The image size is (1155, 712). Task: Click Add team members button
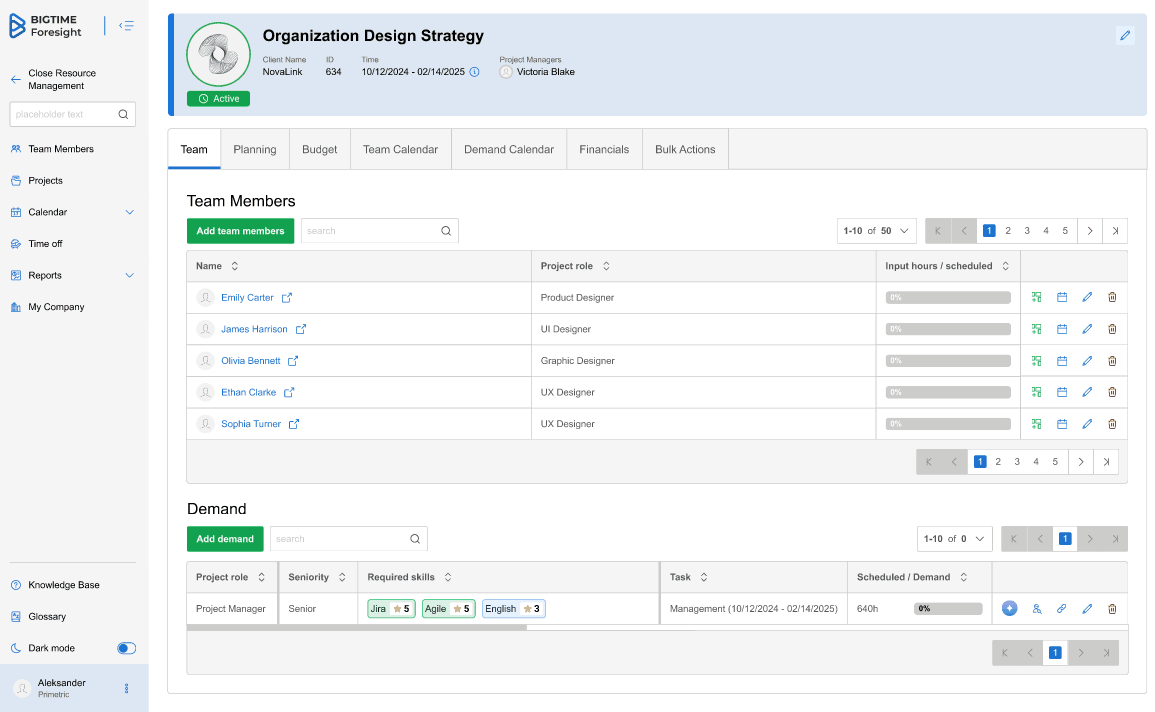coord(240,231)
